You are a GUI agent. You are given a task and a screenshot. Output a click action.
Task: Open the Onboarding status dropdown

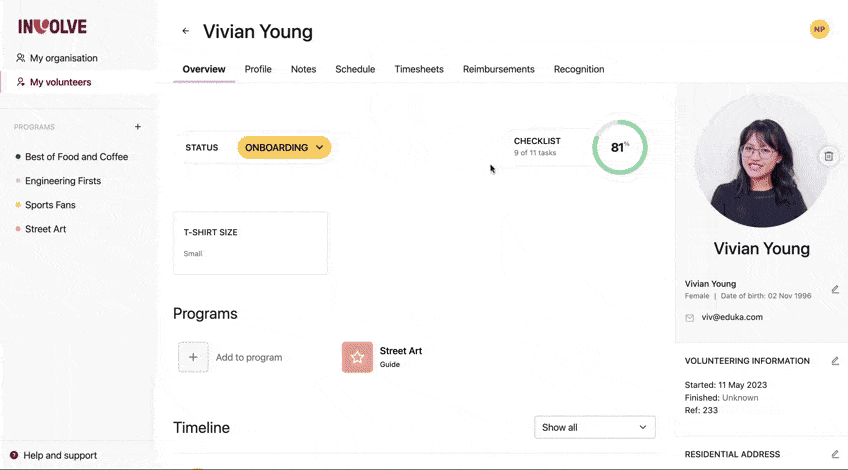[x=284, y=148]
